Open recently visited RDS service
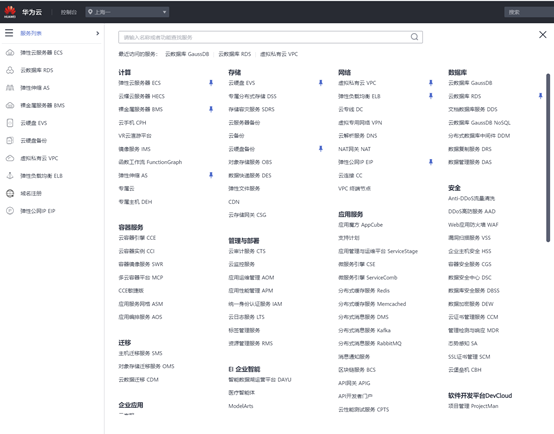 click(x=235, y=54)
